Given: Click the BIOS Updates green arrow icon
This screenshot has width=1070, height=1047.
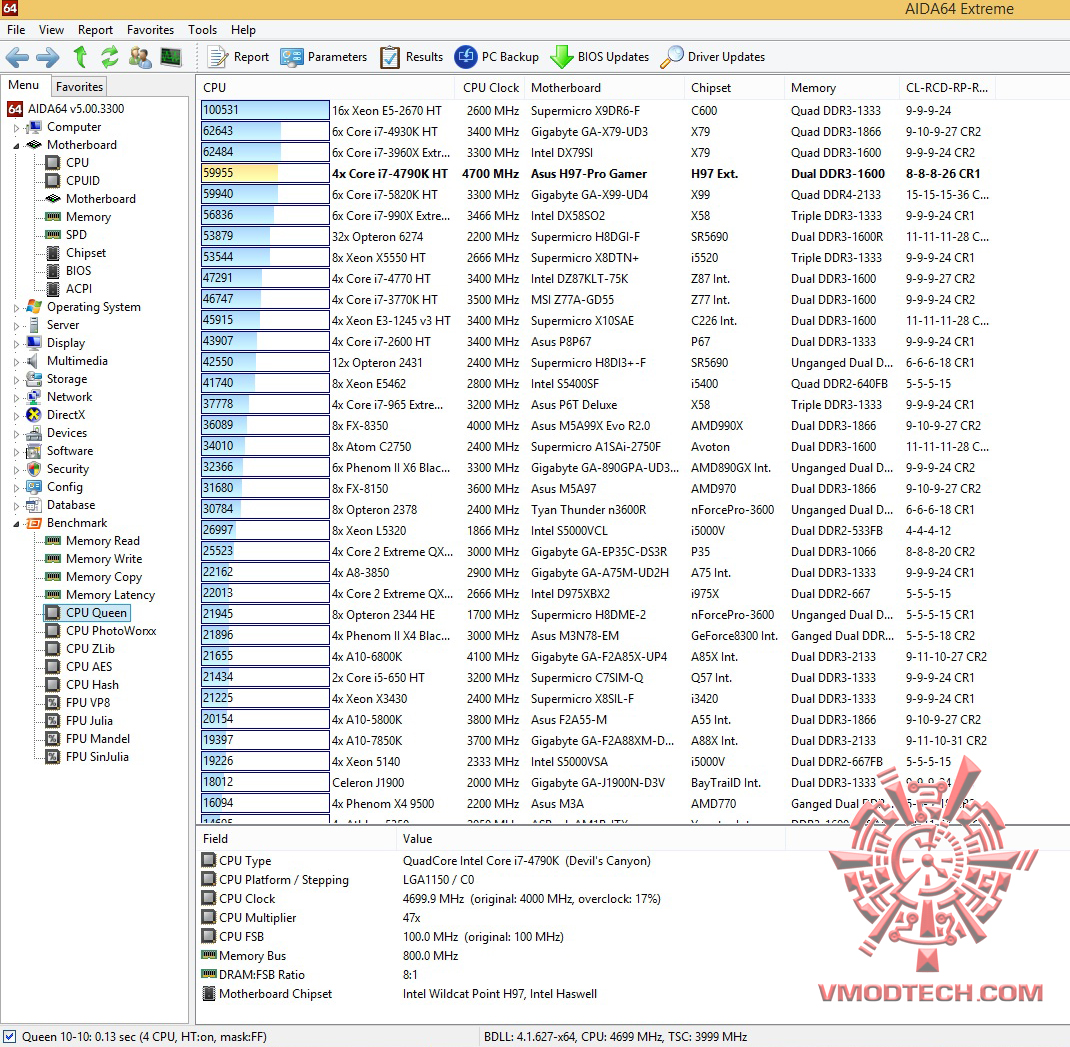Looking at the screenshot, I should [561, 57].
